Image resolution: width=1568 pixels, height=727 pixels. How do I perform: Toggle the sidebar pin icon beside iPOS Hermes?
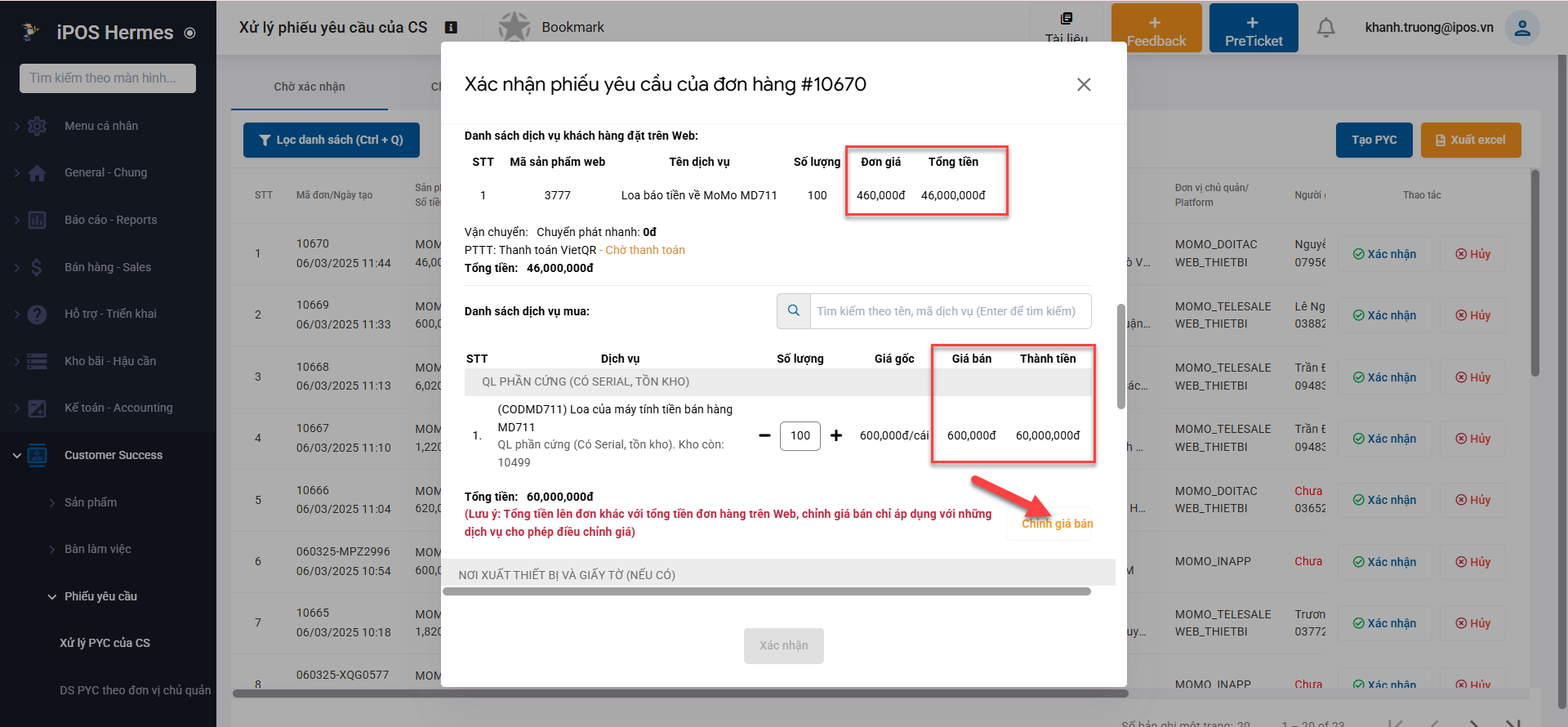click(189, 33)
